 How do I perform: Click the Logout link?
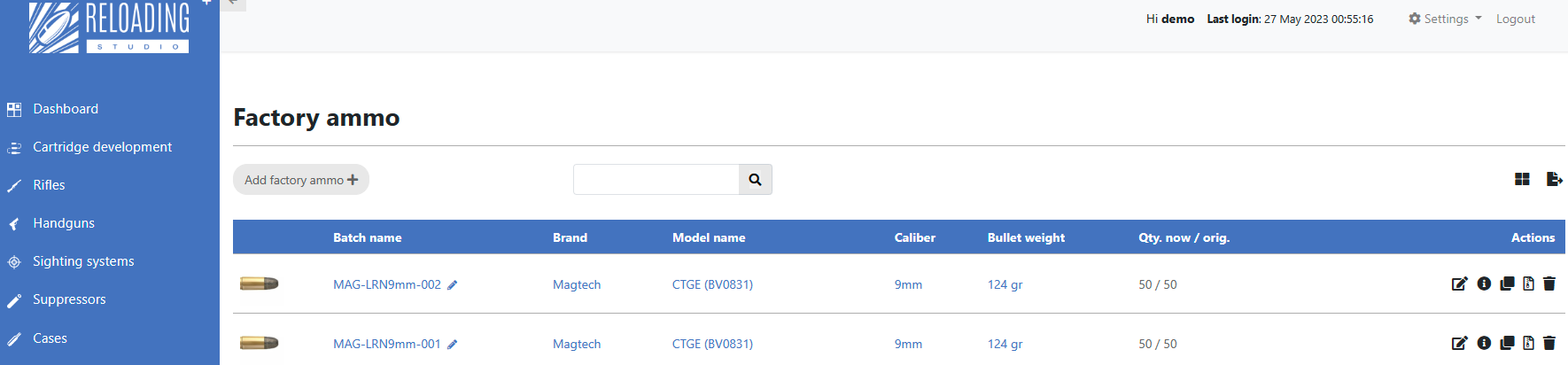[x=1515, y=19]
